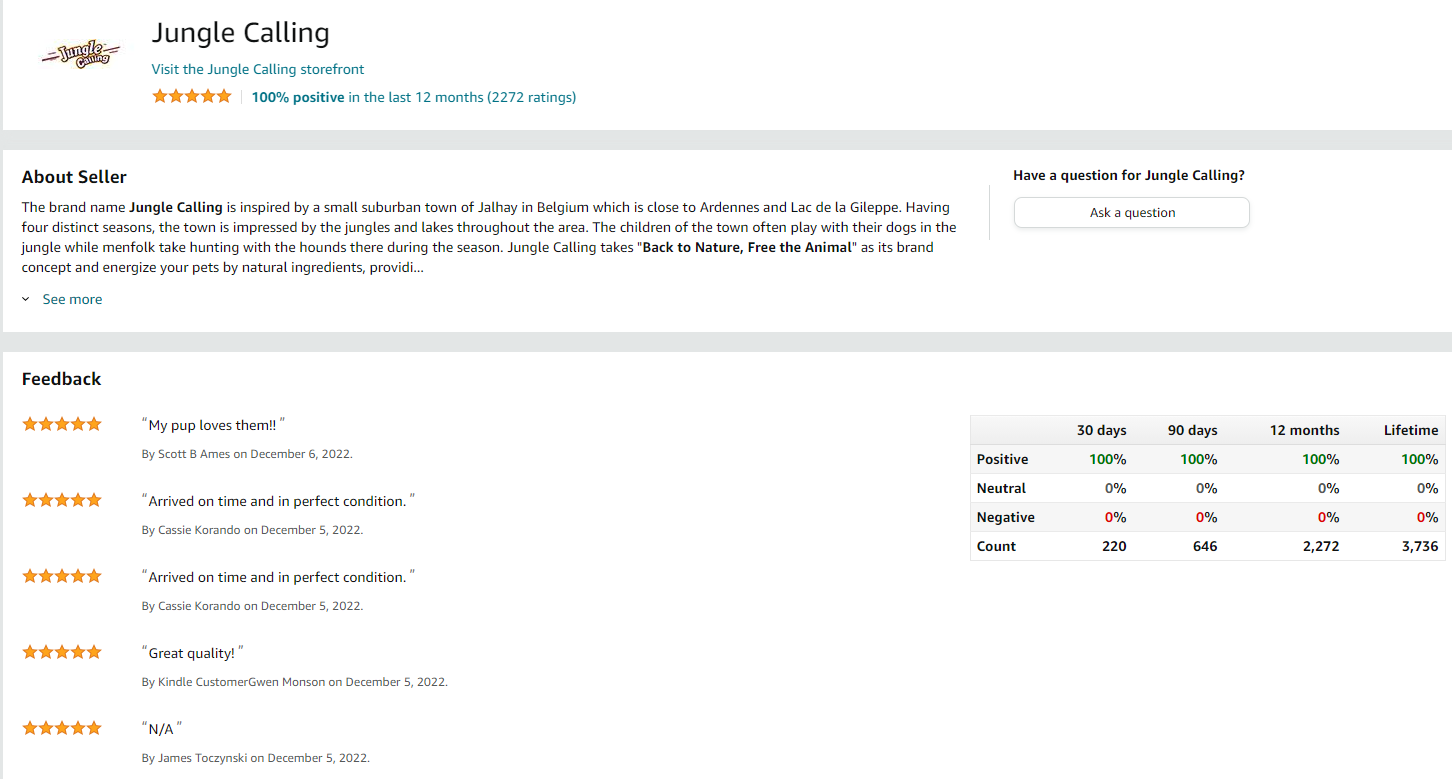Click the '90 days' column header
The image size is (1452, 779).
[x=1192, y=430]
